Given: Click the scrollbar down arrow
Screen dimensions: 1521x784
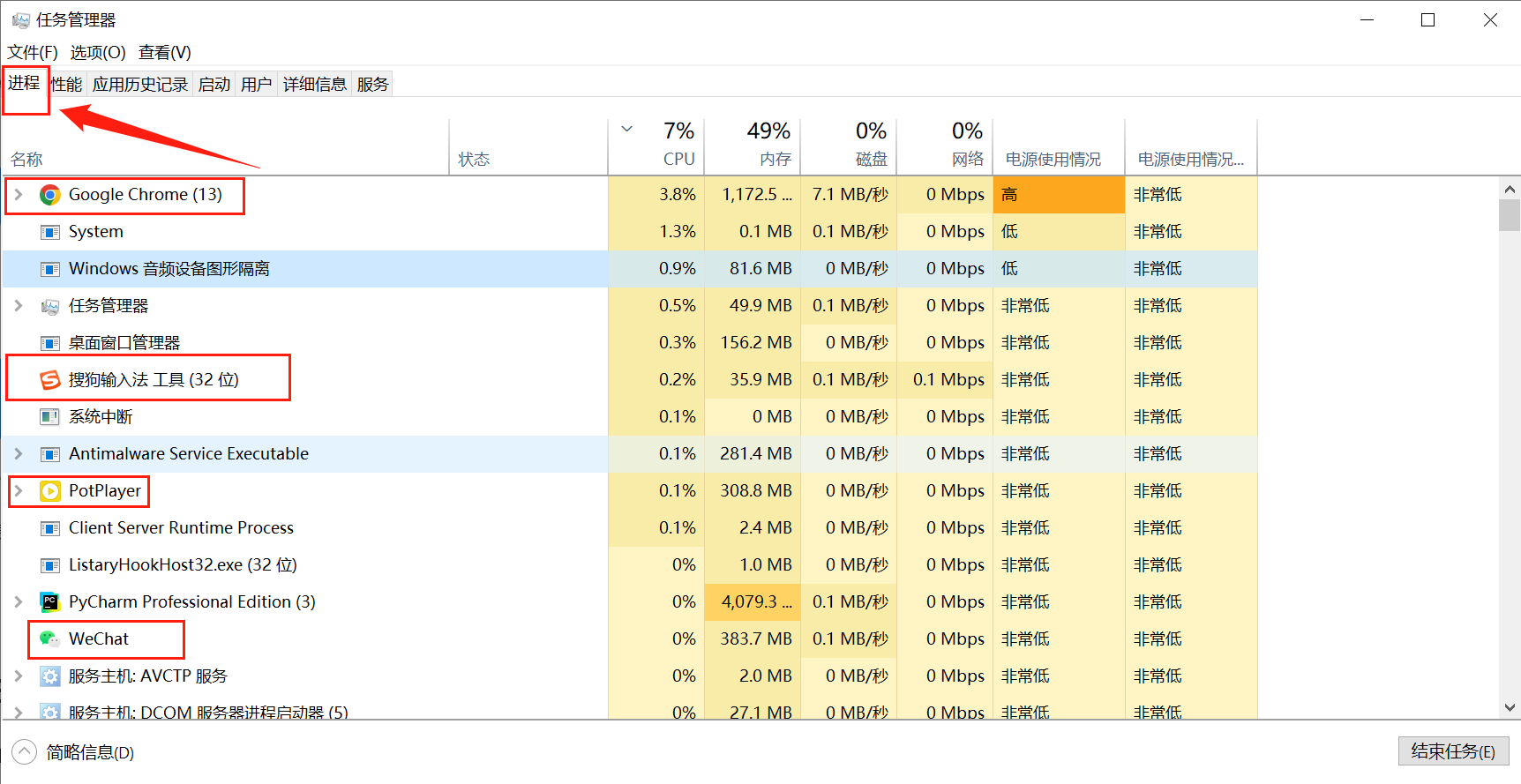Looking at the screenshot, I should (1510, 707).
